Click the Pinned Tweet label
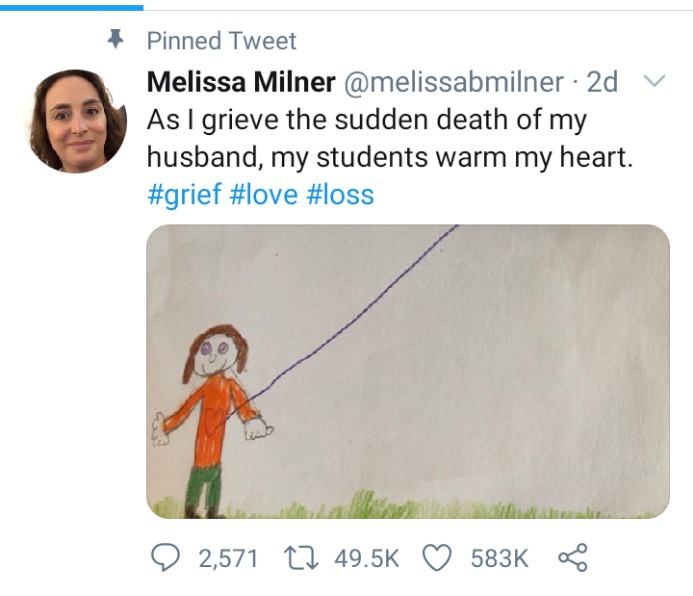 (x=221, y=41)
